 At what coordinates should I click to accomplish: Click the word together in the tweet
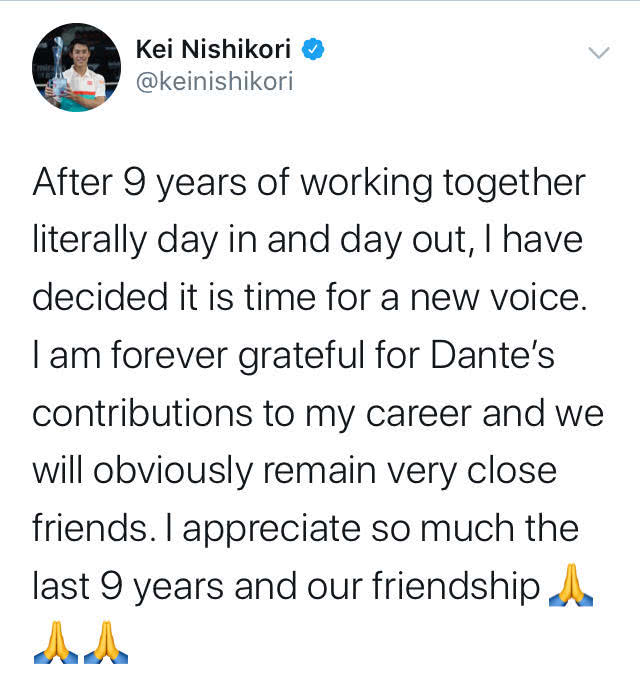515,183
